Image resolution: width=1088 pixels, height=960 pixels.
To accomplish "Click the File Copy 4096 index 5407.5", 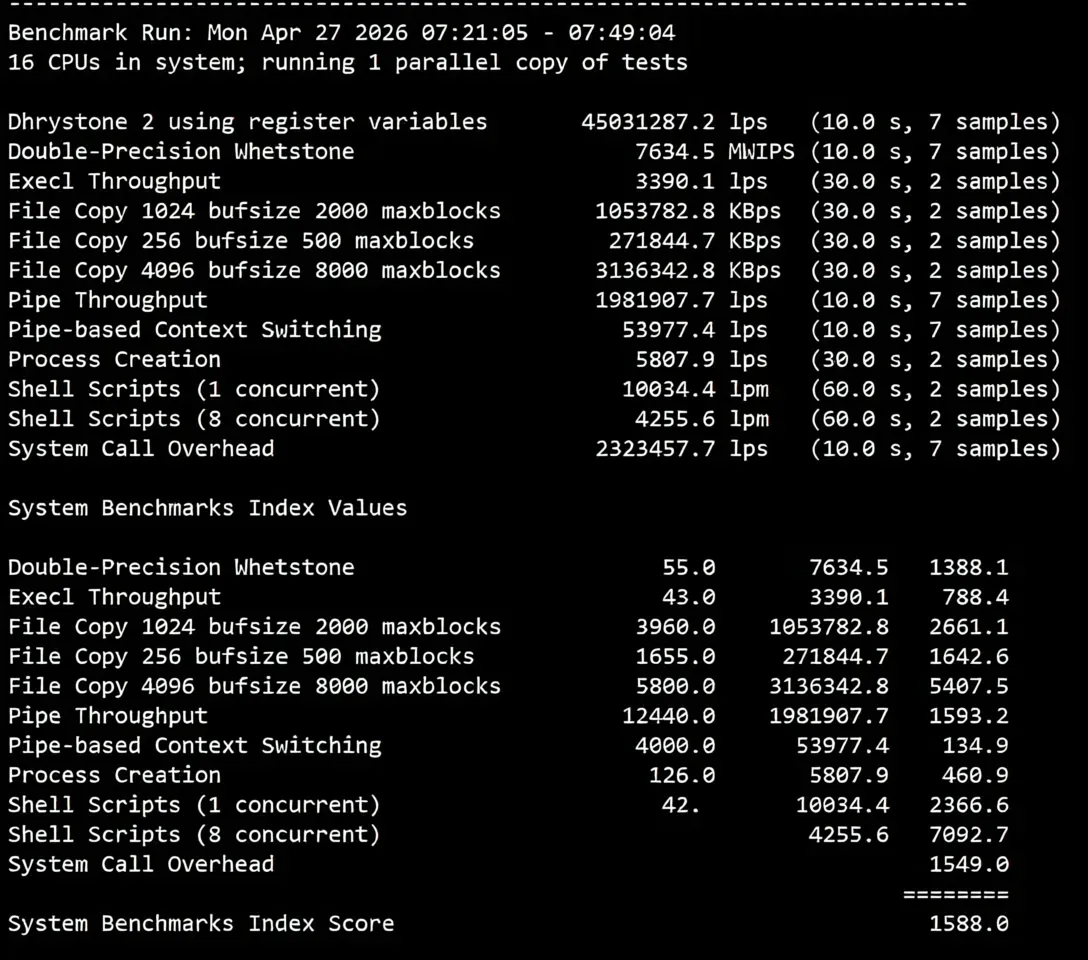I will [969, 686].
